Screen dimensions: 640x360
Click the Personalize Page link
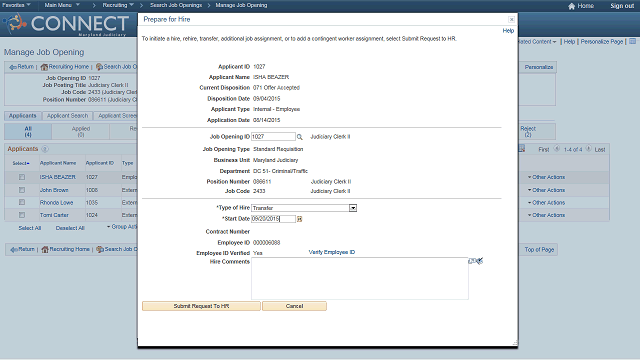(x=602, y=42)
